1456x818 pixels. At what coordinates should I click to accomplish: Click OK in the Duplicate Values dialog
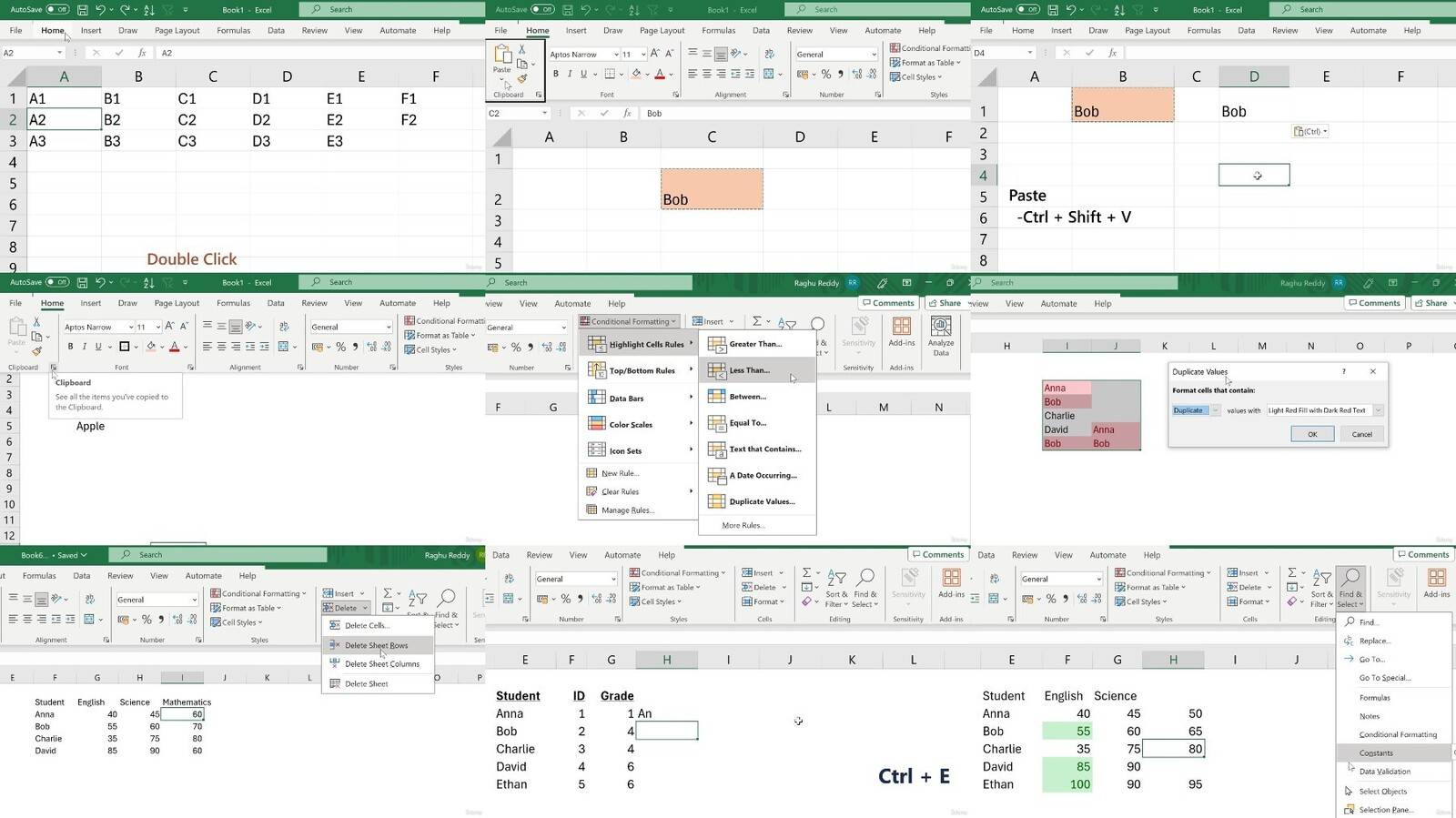(1312, 434)
